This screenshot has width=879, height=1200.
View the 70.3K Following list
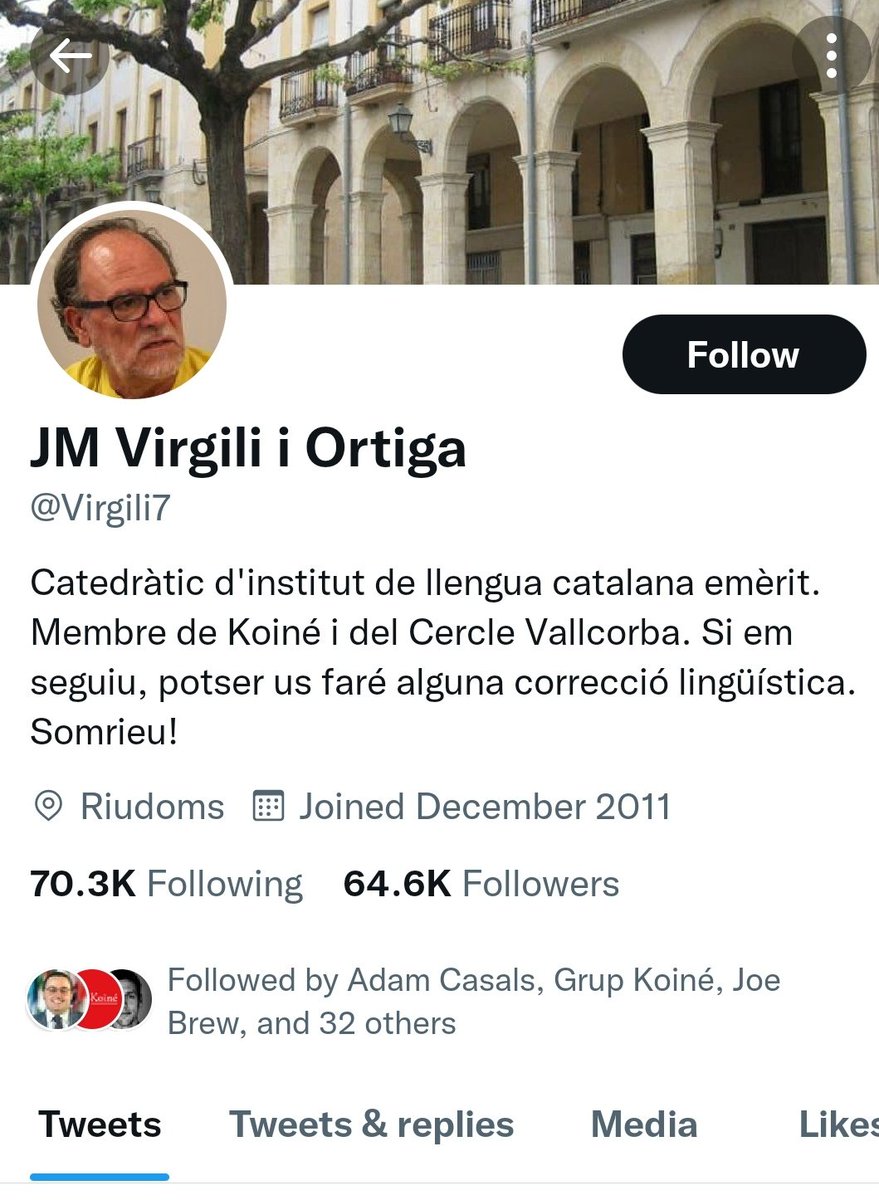coord(166,884)
